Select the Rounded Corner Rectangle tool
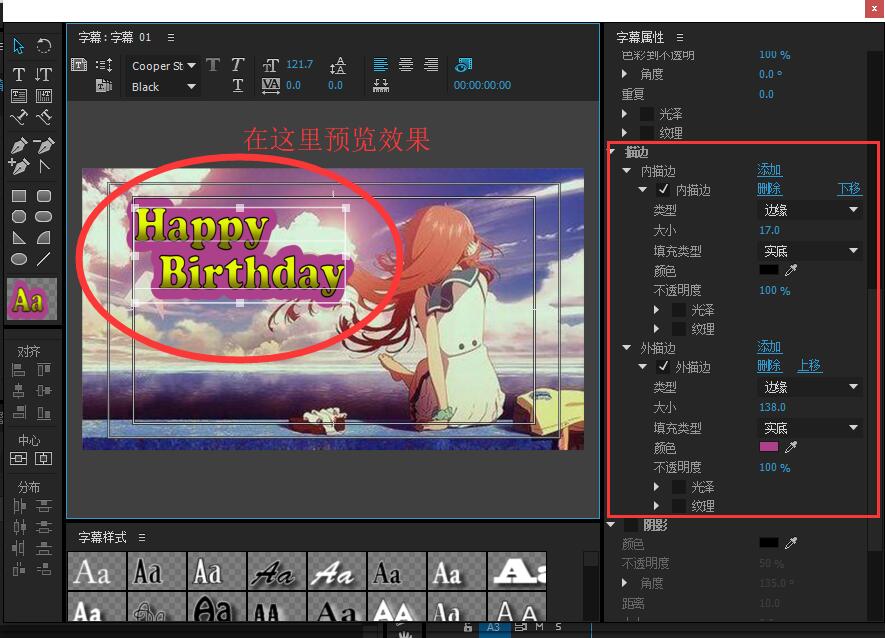This screenshot has width=885, height=638. point(43,196)
